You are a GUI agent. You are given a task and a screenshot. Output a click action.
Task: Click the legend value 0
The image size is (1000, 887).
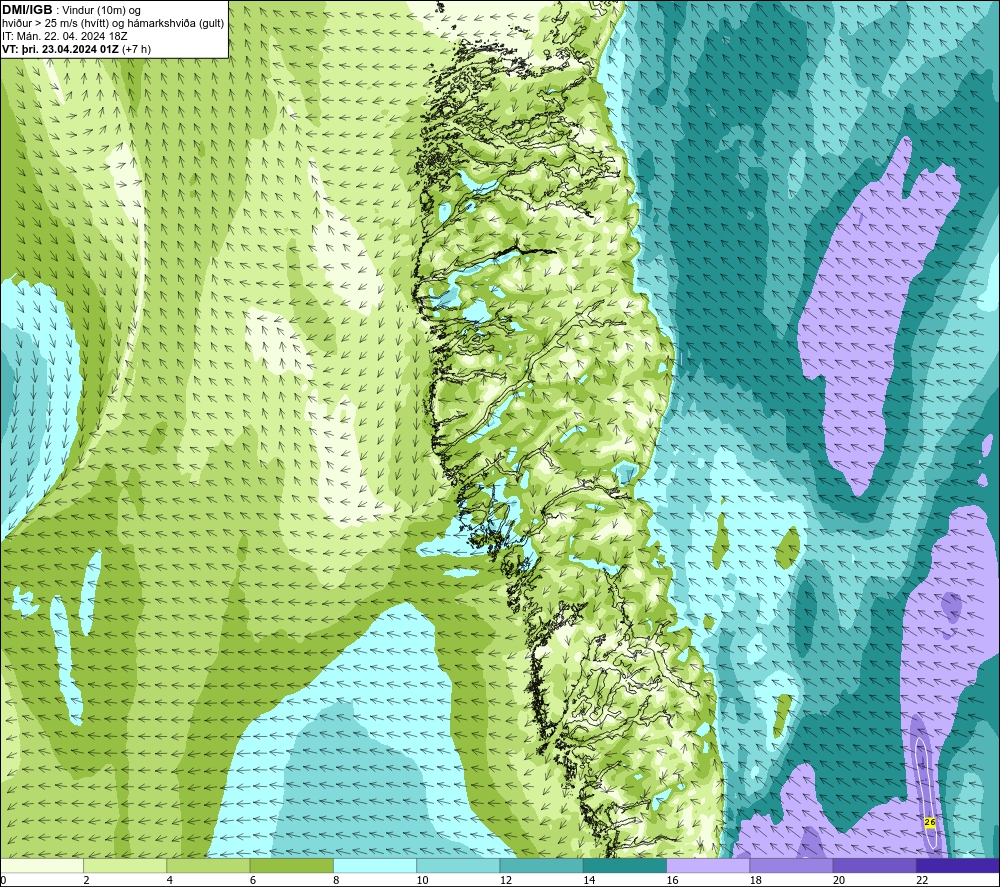tap(3, 880)
